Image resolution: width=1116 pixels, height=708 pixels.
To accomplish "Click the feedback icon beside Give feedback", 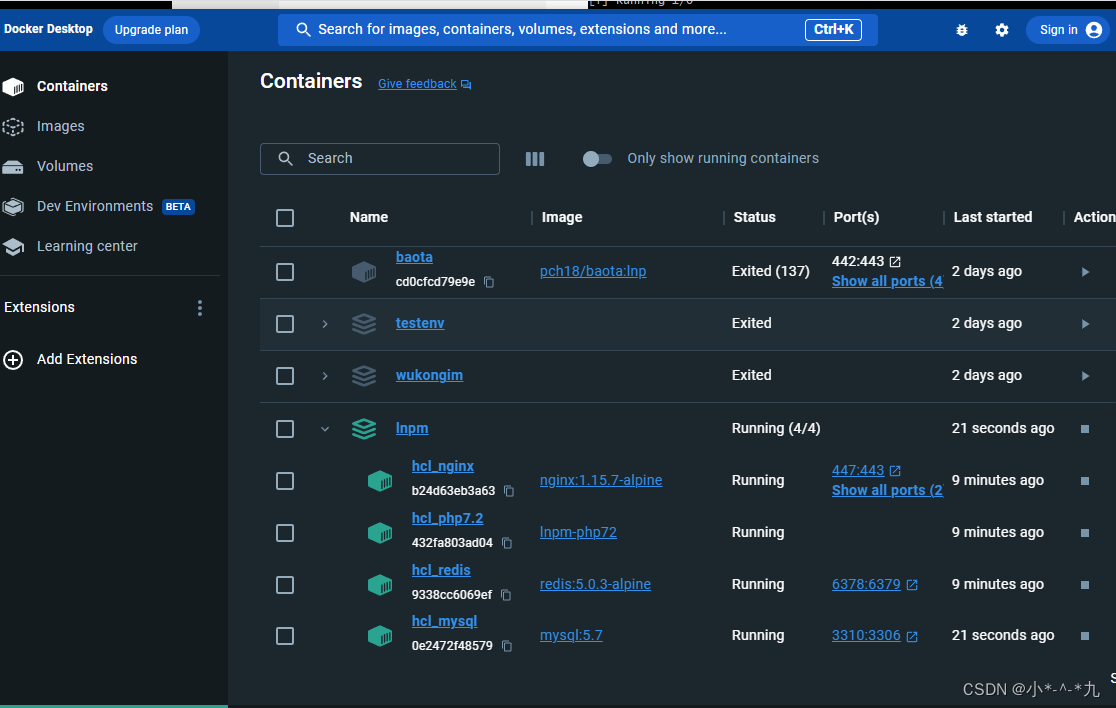I will (x=466, y=85).
